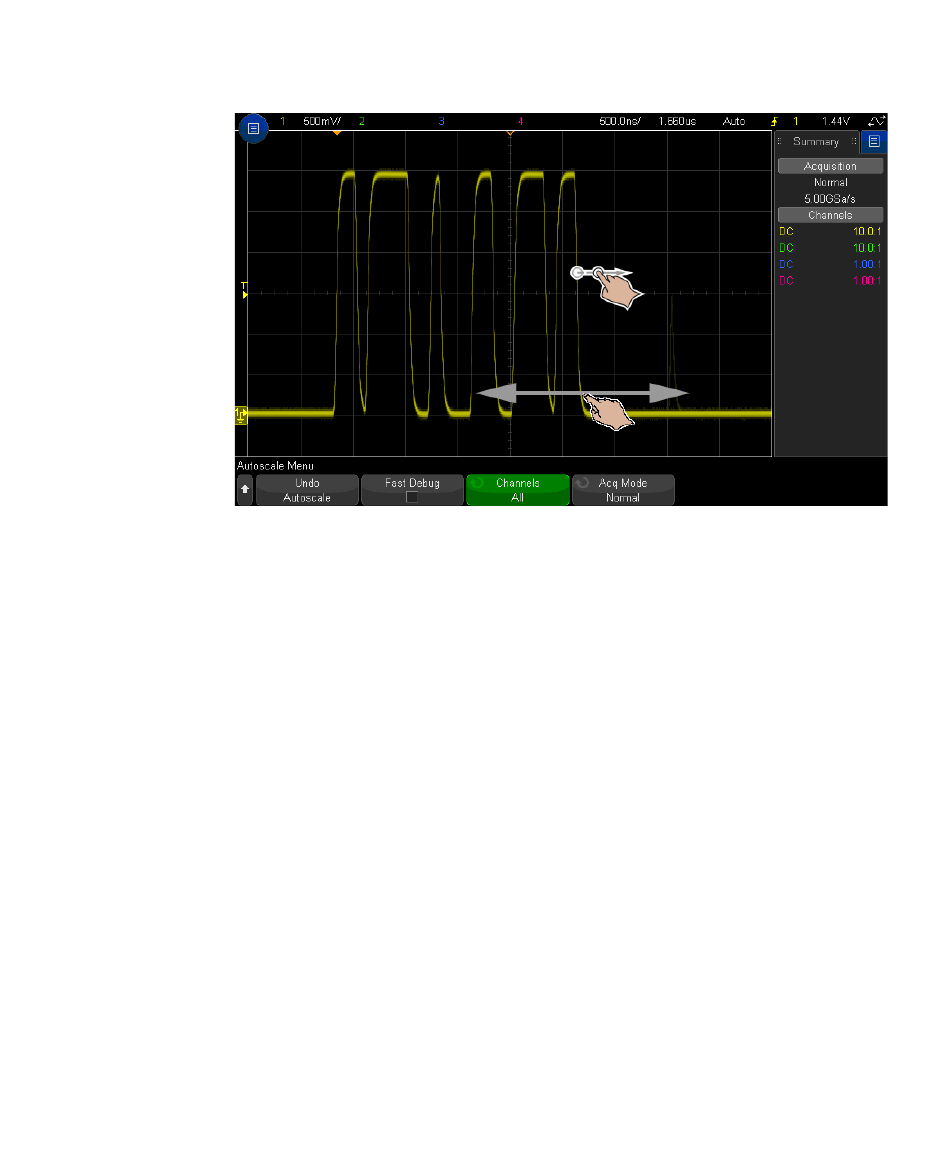Click yellow 10.0:1 probe ratio
The width and height of the screenshot is (950, 1165).
867,232
